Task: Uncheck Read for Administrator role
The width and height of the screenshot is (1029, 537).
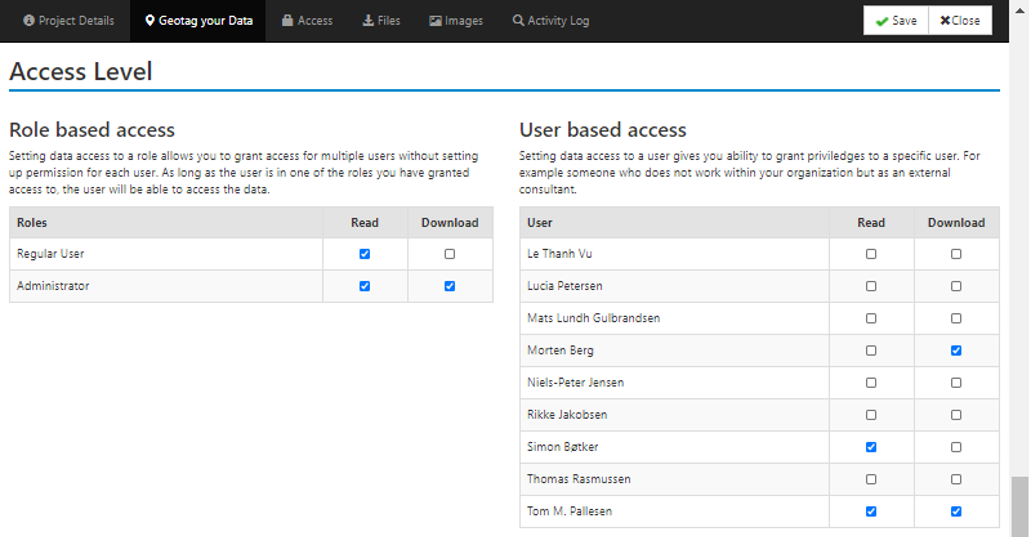Action: point(365,286)
